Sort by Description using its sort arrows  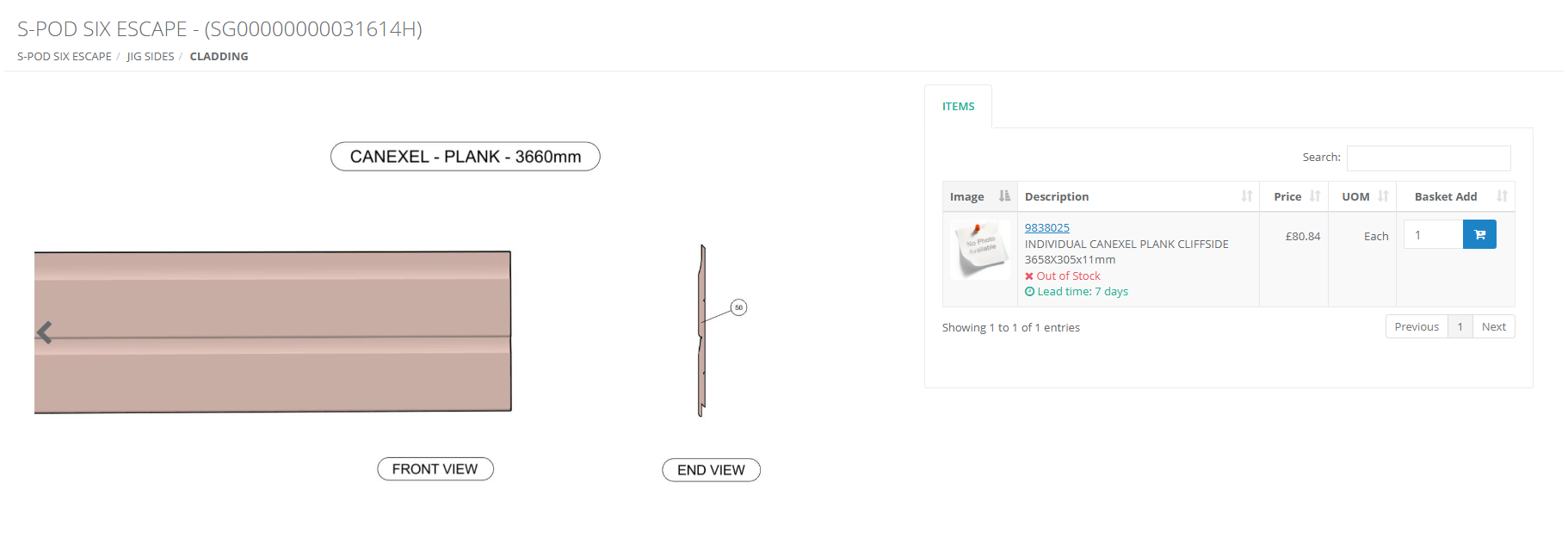click(1246, 196)
